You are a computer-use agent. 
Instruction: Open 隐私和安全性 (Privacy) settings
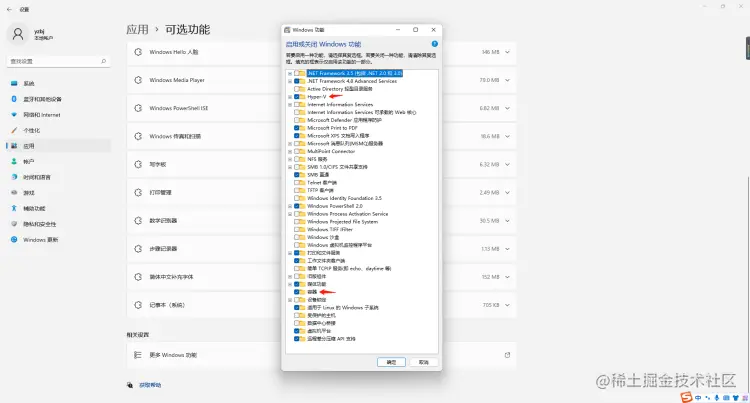(x=58, y=224)
